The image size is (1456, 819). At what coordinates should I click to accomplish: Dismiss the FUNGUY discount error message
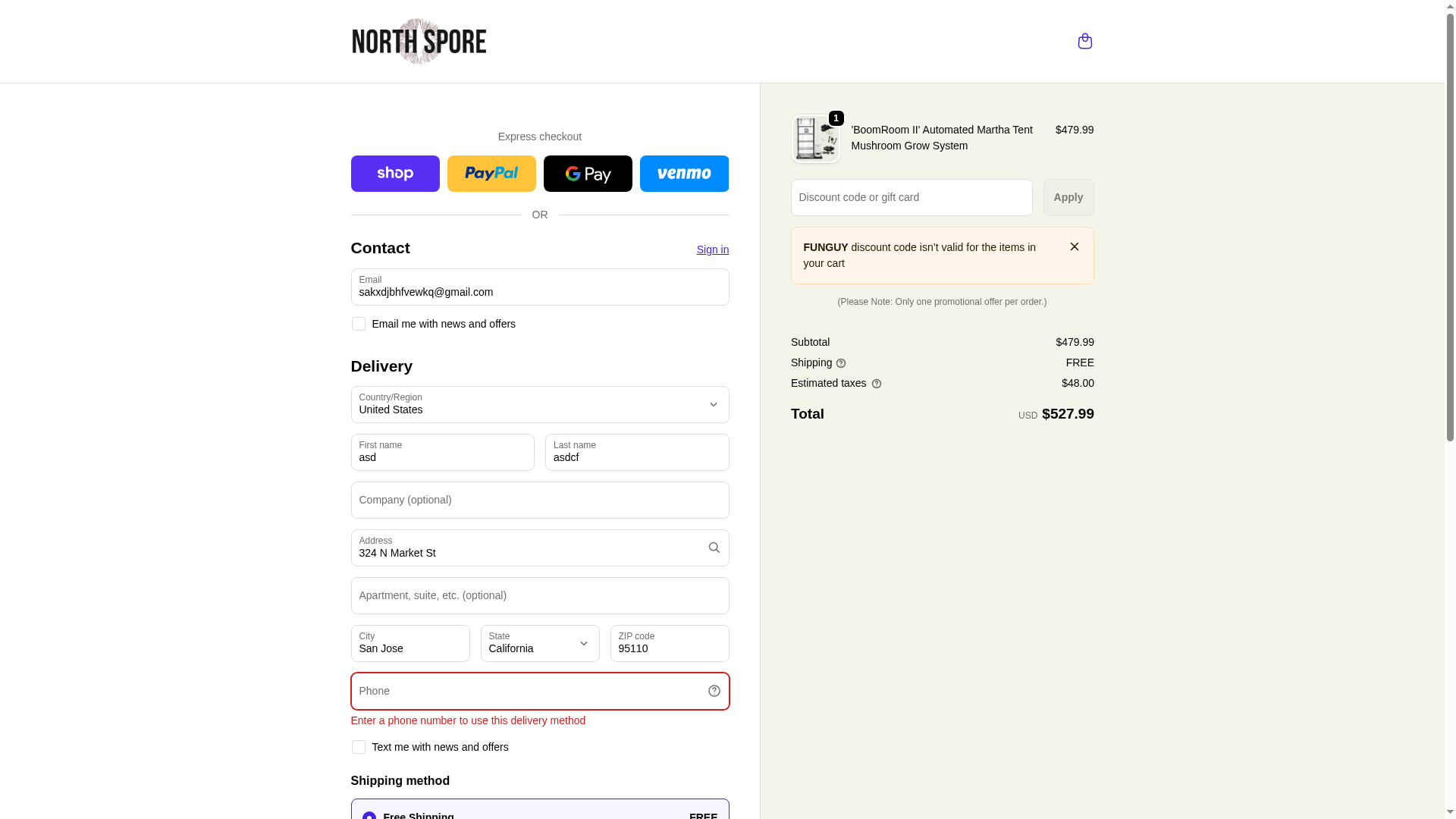click(1074, 246)
